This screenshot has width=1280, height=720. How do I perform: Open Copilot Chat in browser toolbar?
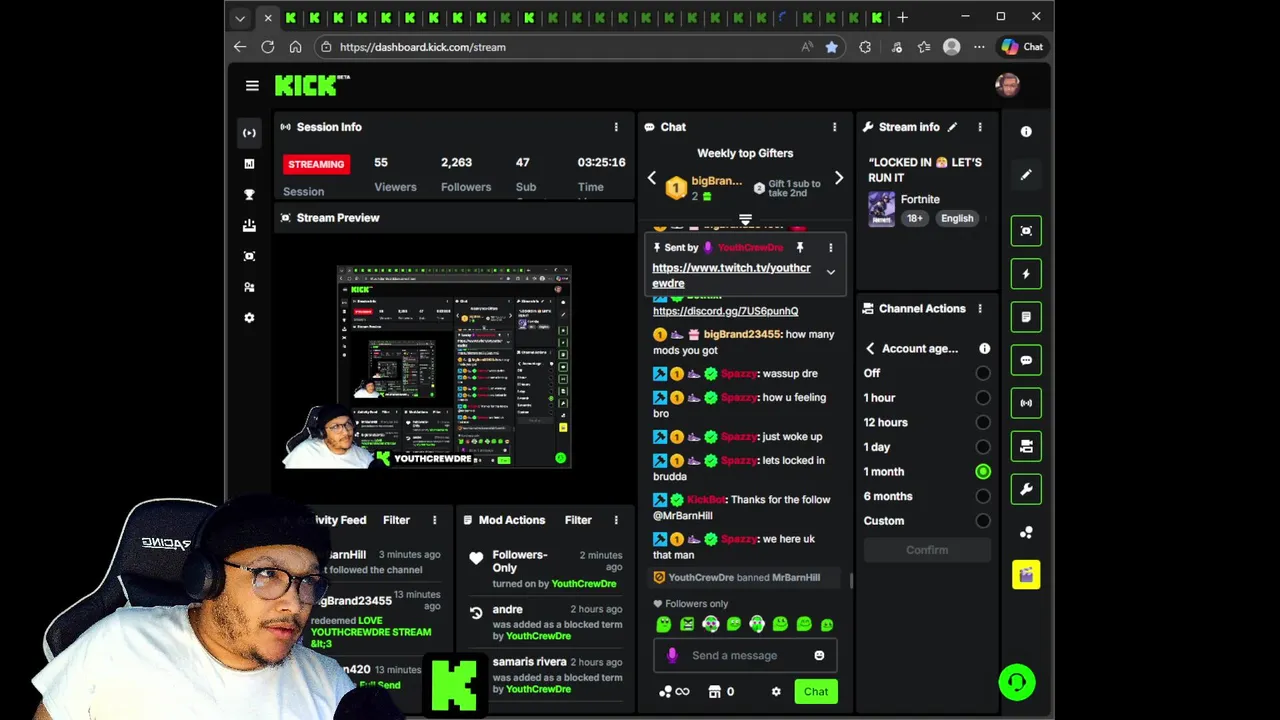click(x=1022, y=47)
